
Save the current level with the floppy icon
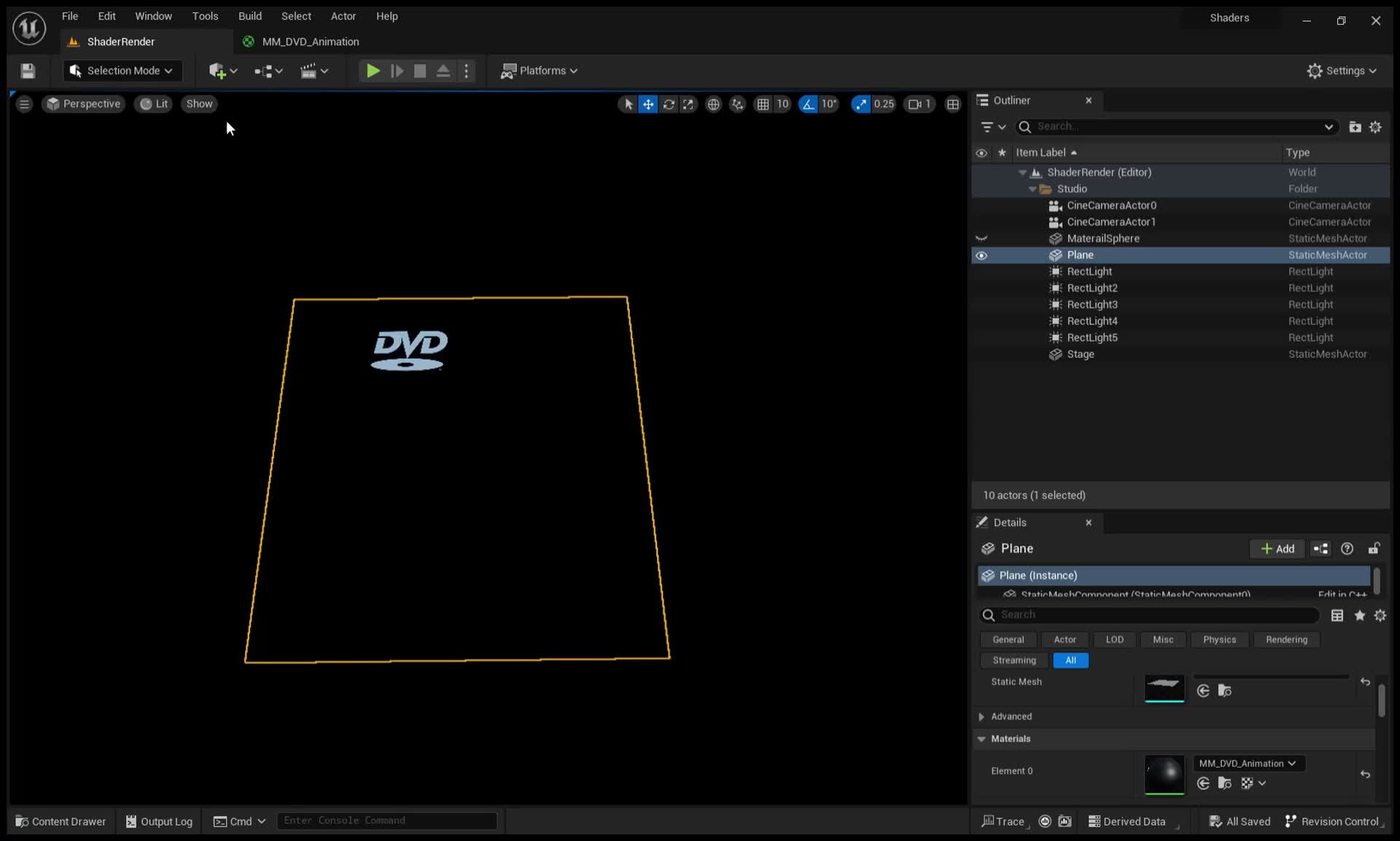(28, 71)
